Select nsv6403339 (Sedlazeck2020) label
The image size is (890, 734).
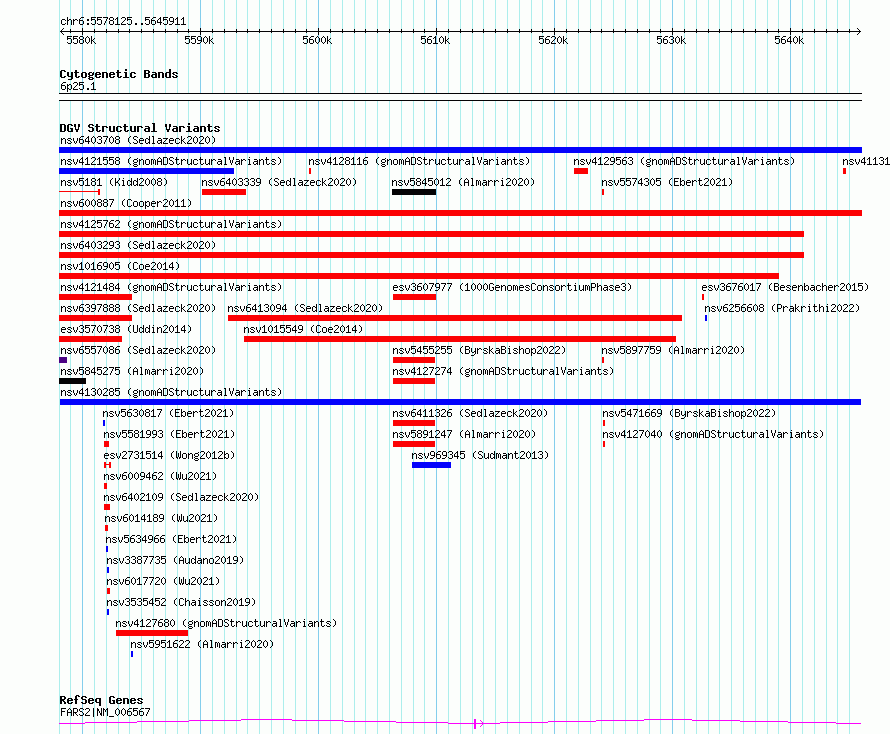coord(279,182)
